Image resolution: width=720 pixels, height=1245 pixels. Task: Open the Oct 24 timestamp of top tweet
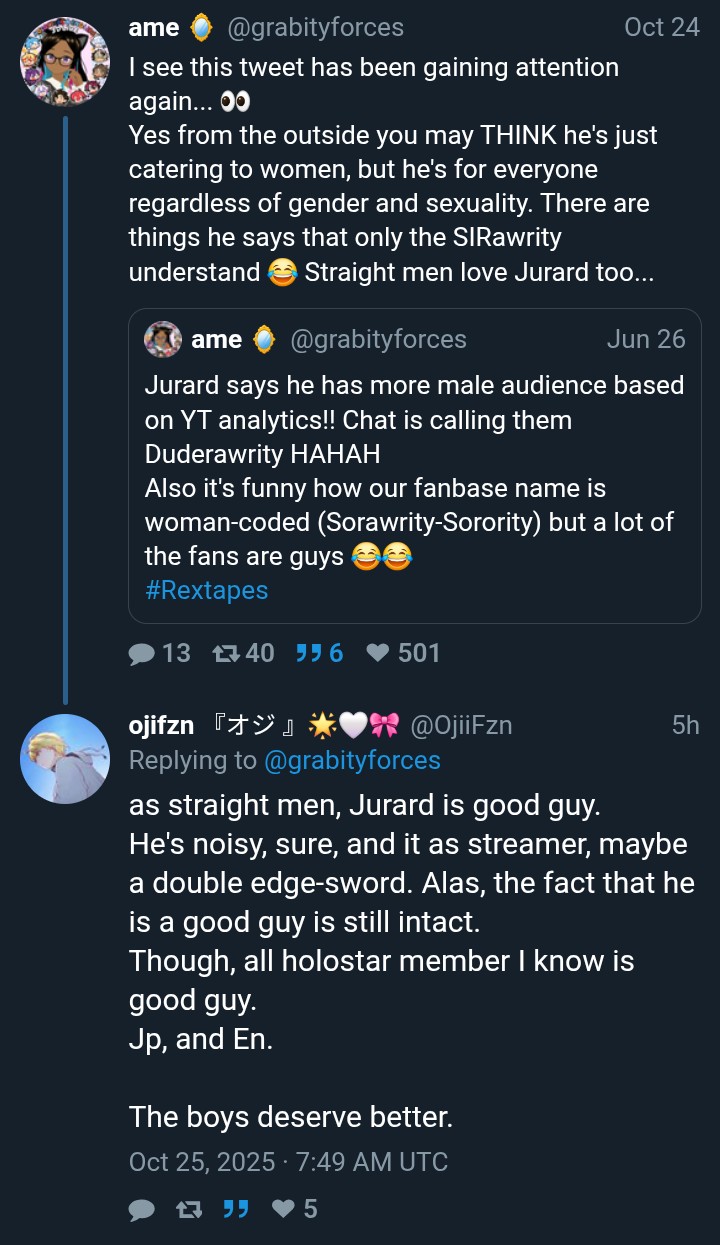tap(662, 27)
